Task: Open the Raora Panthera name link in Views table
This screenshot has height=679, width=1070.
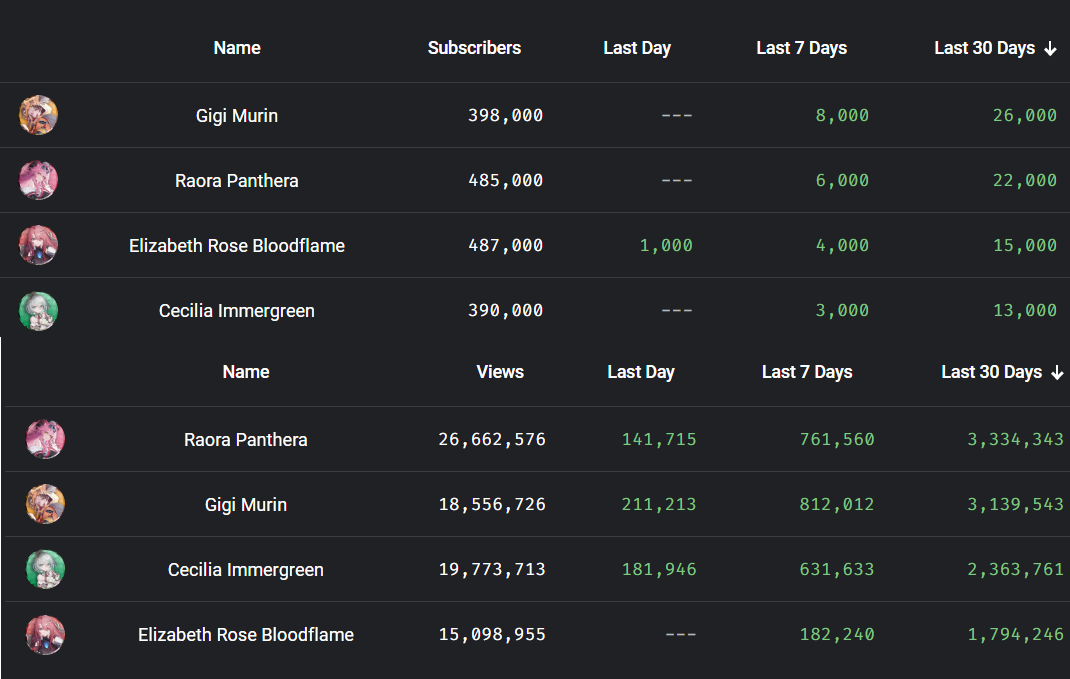Action: coord(246,440)
